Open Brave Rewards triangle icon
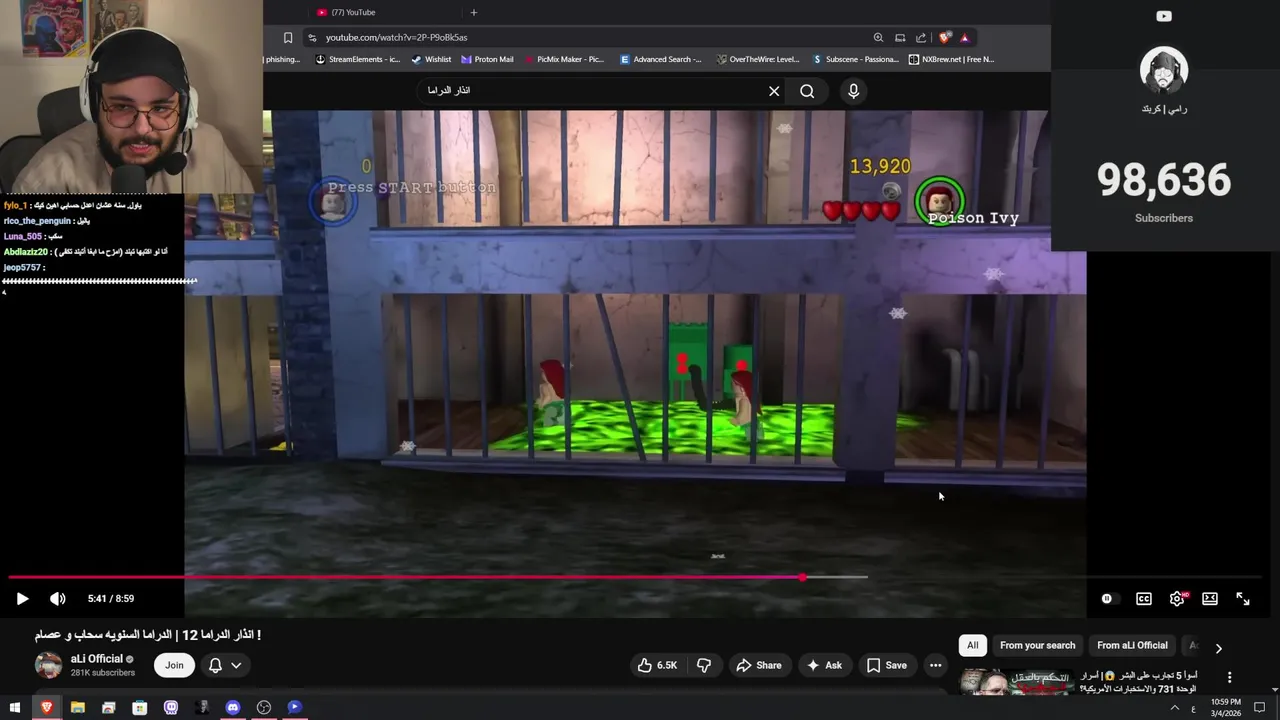Screen dimensions: 1280x720 pyautogui.click(x=964, y=38)
